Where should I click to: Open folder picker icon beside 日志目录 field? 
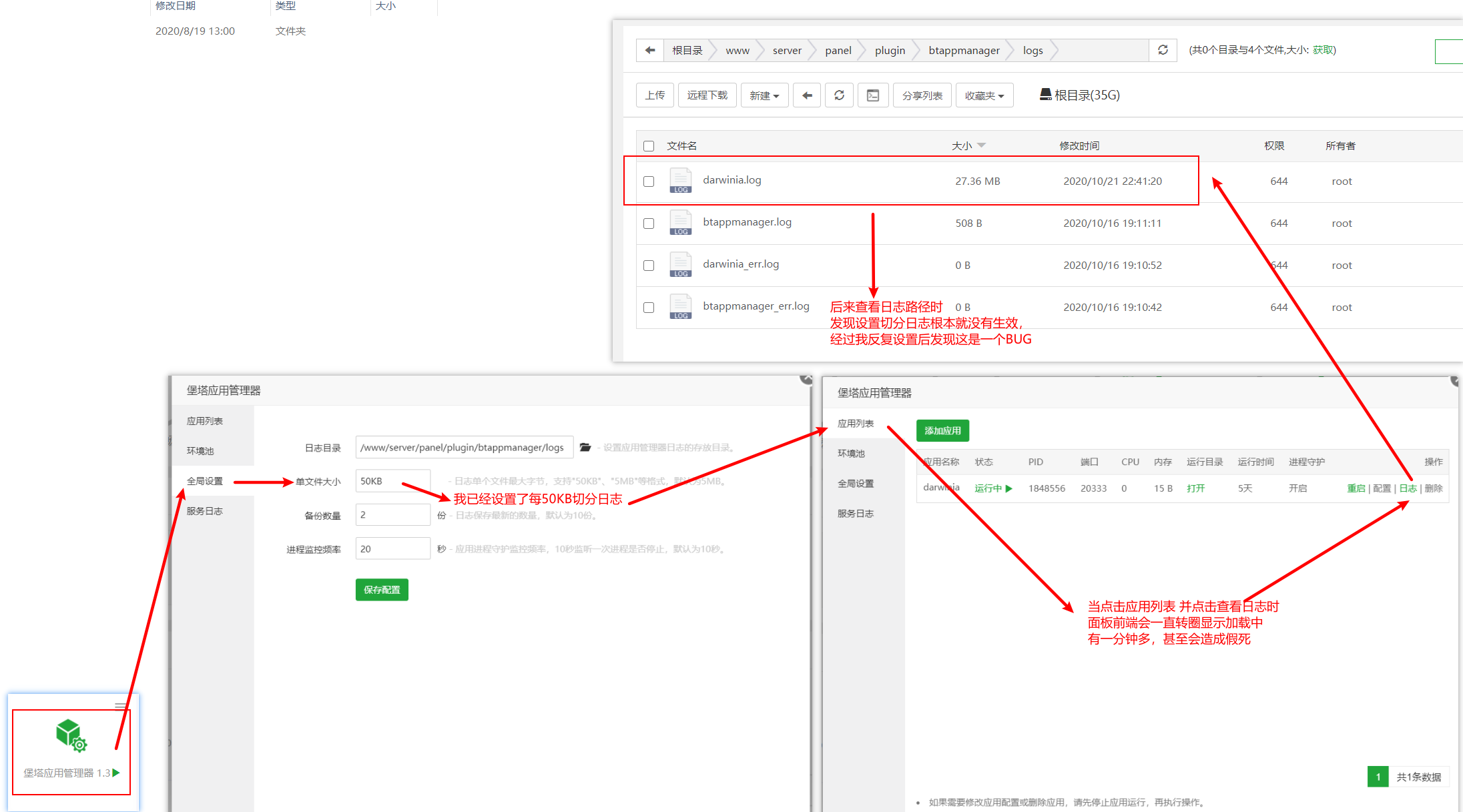(x=585, y=447)
